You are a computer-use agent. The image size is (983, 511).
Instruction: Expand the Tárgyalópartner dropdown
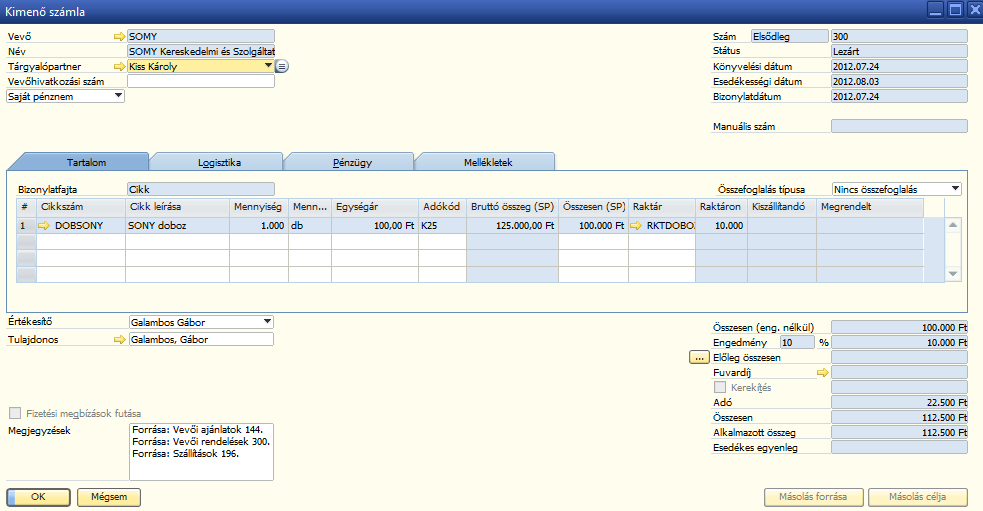(268, 66)
